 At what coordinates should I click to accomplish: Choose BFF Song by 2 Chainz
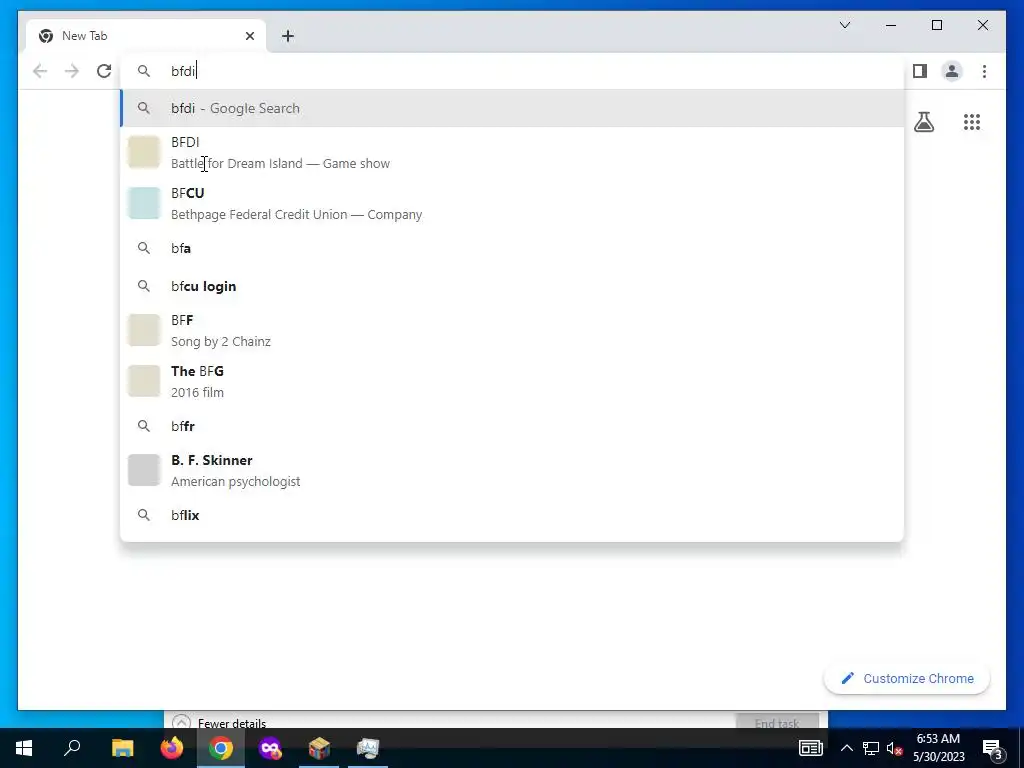512,330
